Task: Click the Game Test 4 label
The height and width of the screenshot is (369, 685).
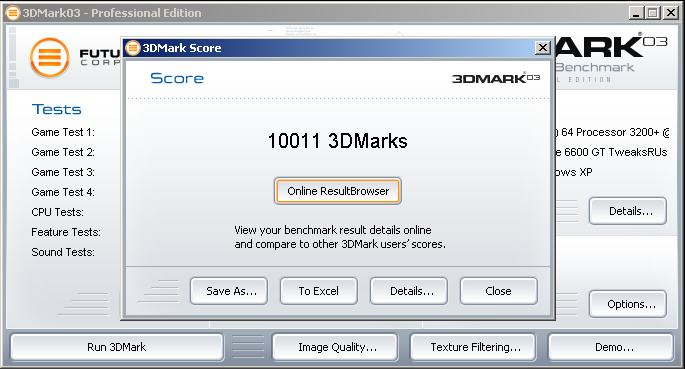Action: pyautogui.click(x=63, y=192)
